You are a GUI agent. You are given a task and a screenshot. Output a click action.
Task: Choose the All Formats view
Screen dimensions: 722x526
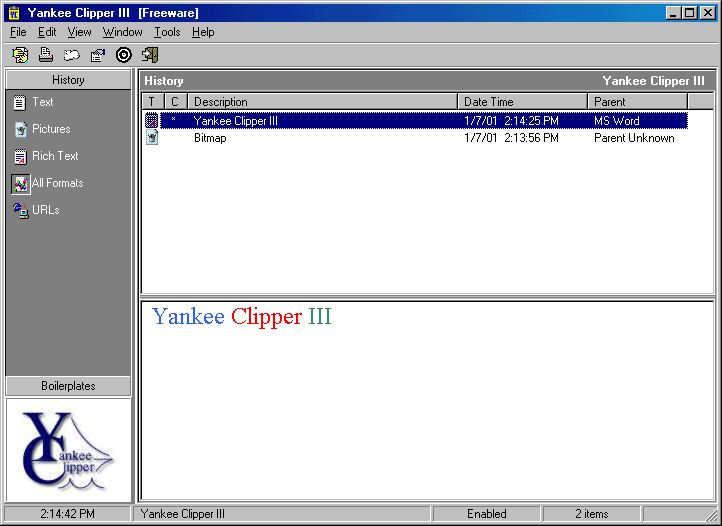click(56, 183)
